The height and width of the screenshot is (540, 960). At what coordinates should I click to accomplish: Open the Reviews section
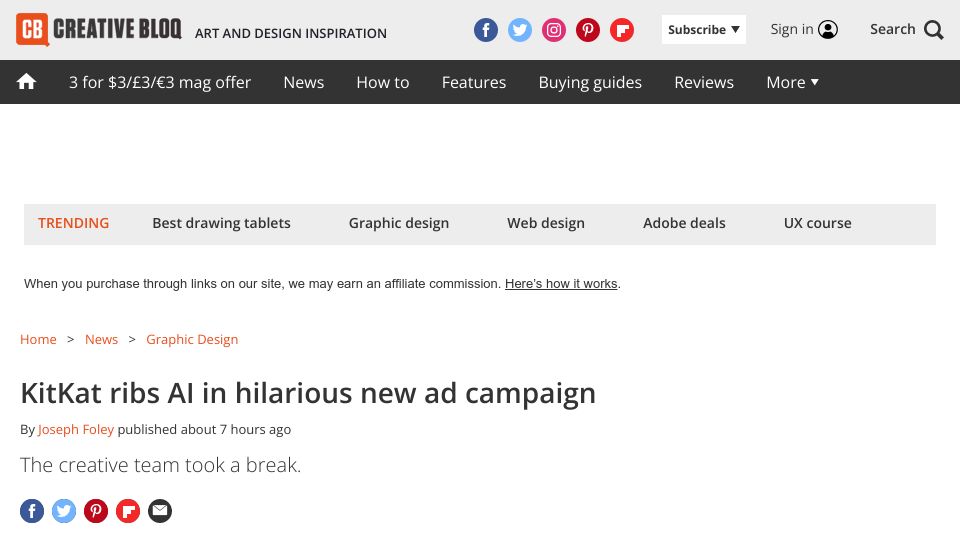click(x=704, y=82)
